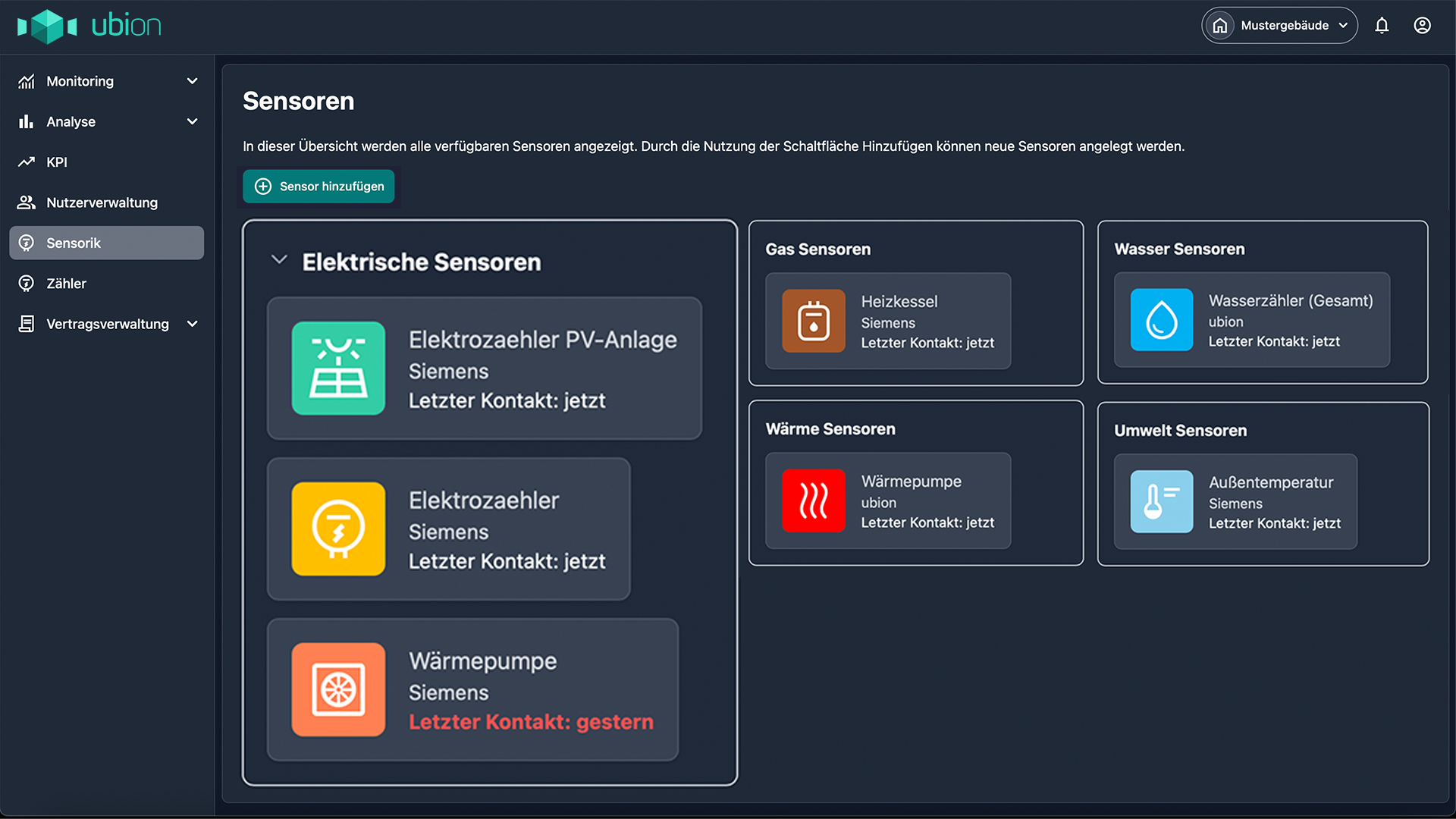The image size is (1456, 819).
Task: Expand the Analyse submenu chevron
Action: pyautogui.click(x=193, y=121)
